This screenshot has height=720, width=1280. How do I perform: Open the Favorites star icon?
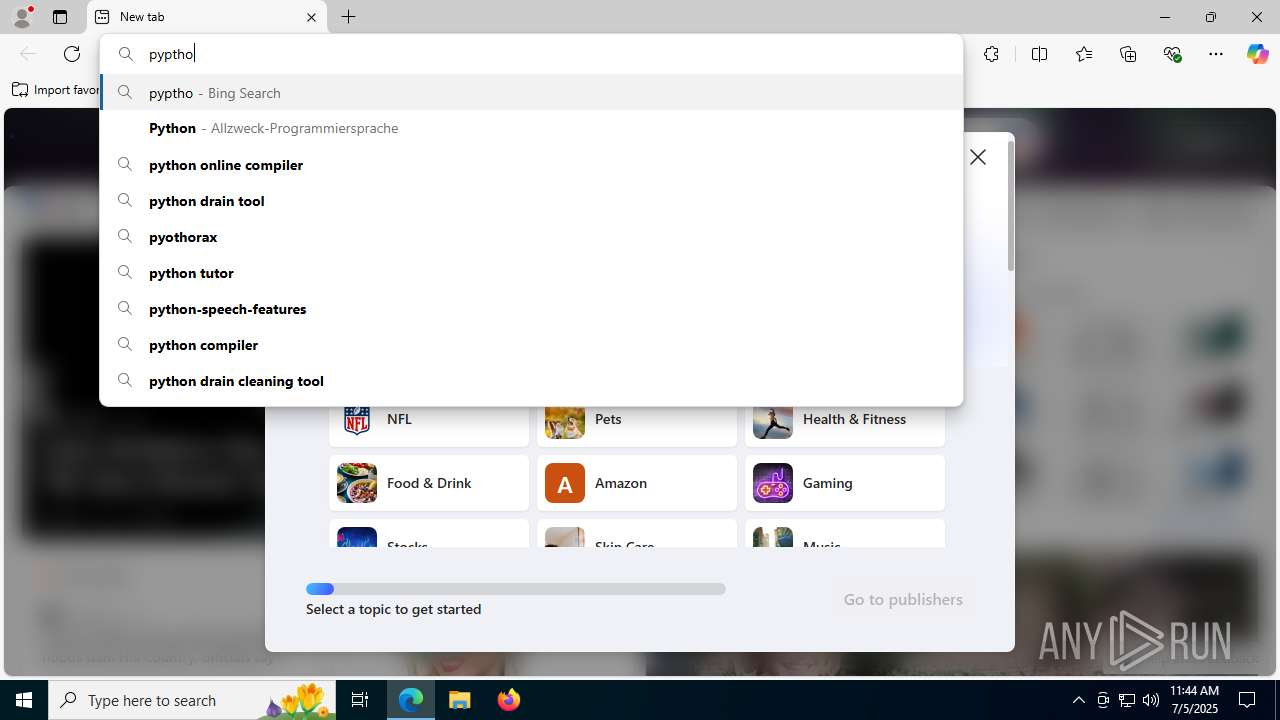1084,54
